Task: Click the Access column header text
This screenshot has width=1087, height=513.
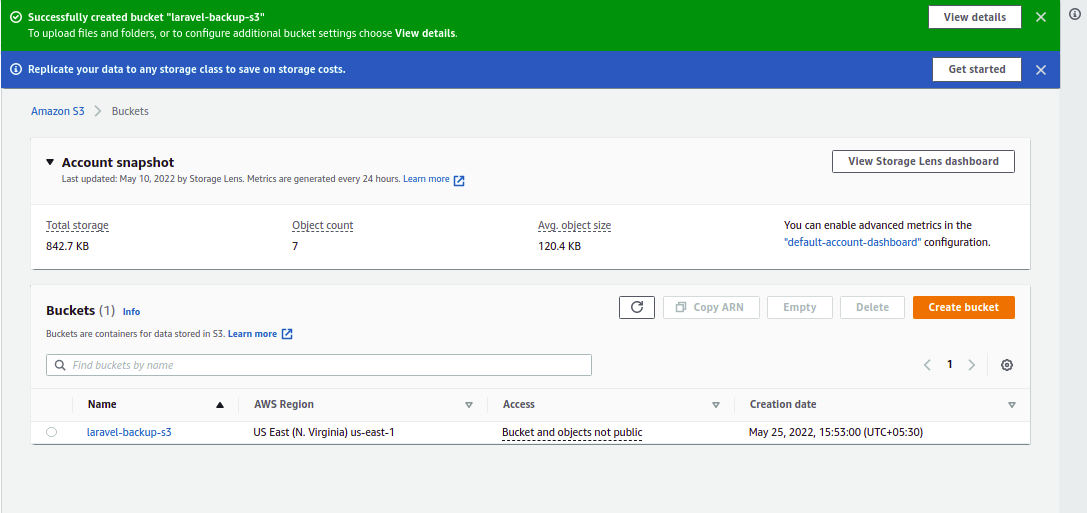Action: point(519,404)
